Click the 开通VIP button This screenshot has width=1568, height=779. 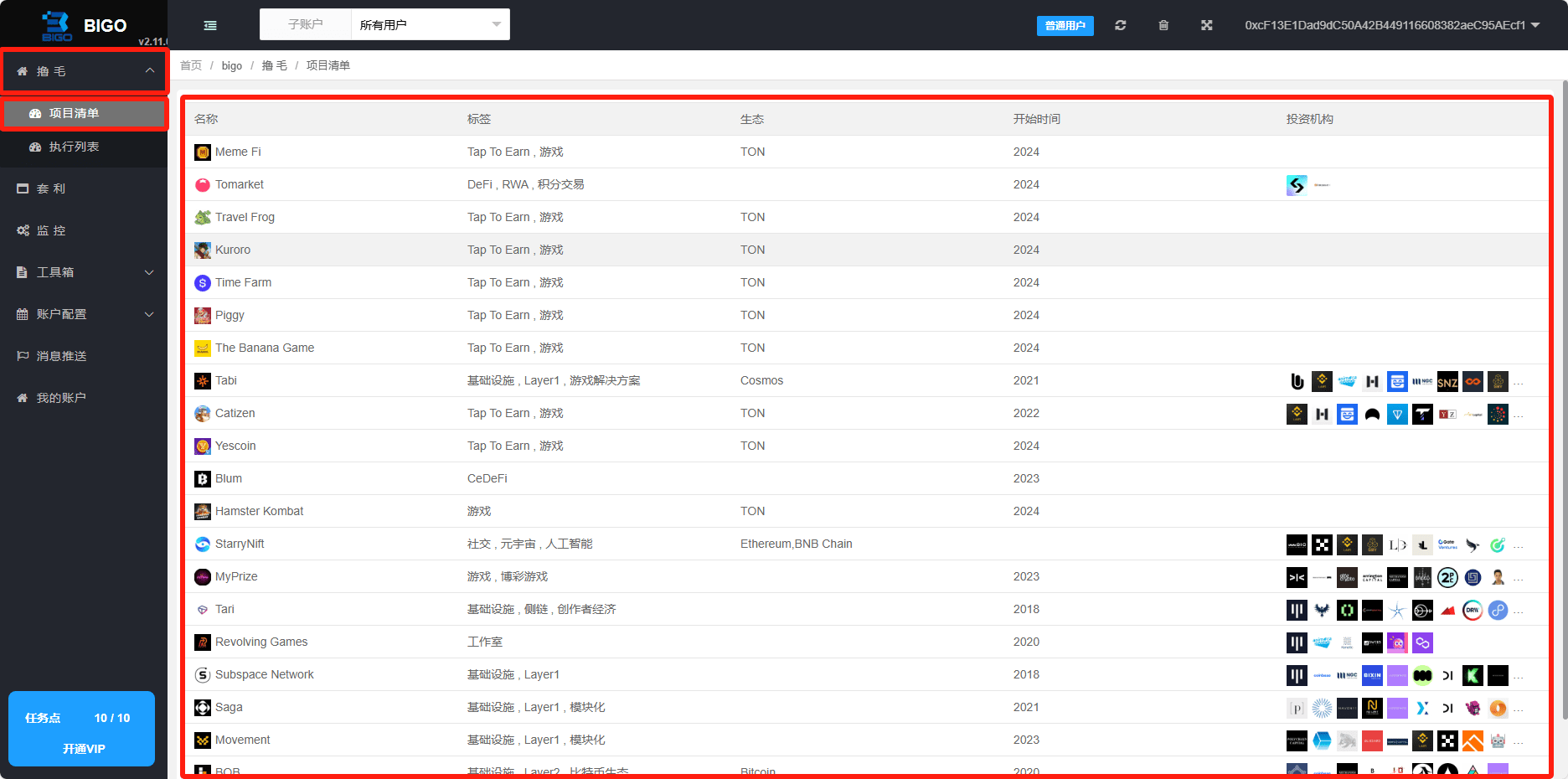click(x=84, y=749)
